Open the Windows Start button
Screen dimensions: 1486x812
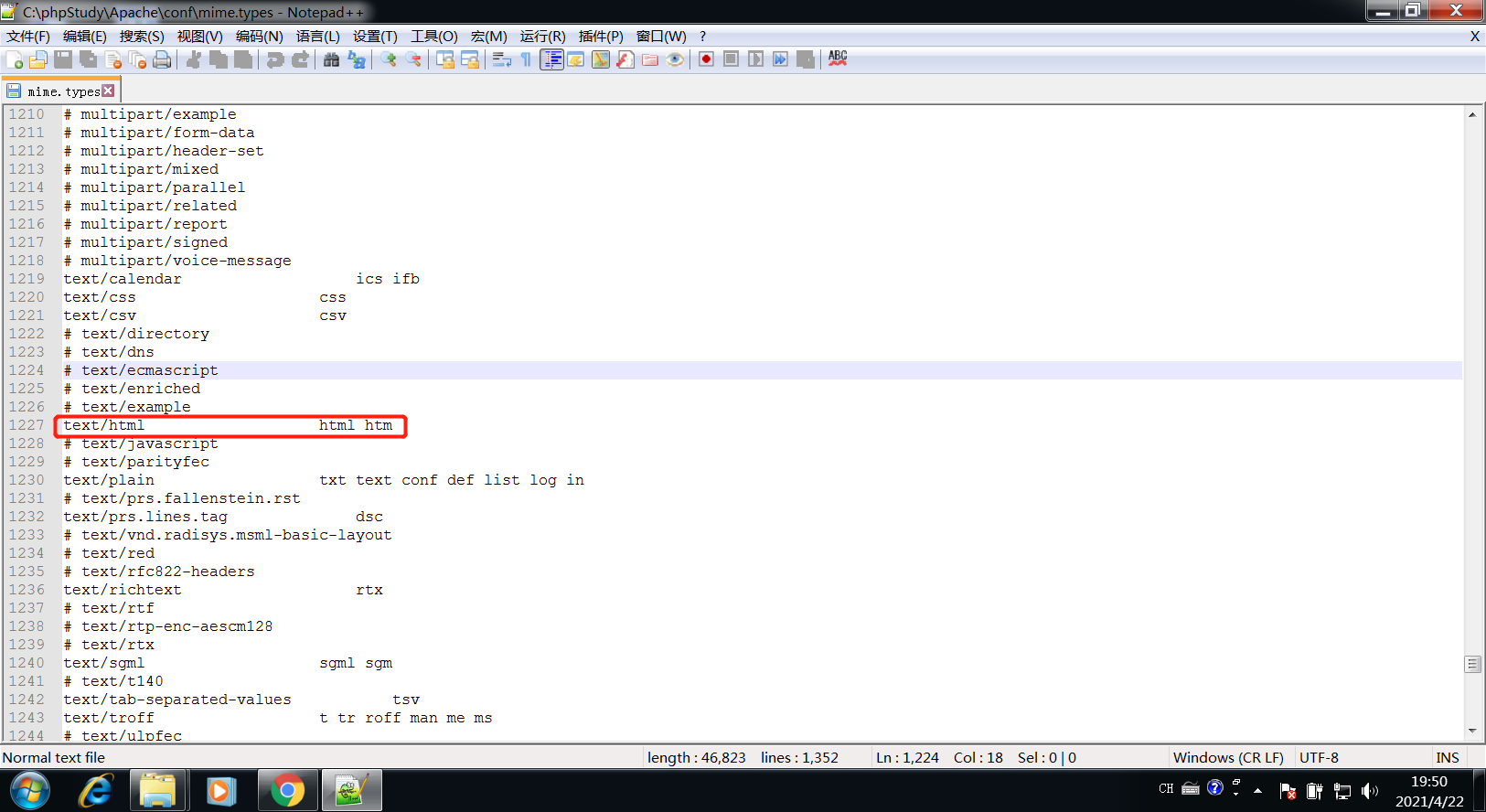click(29, 790)
